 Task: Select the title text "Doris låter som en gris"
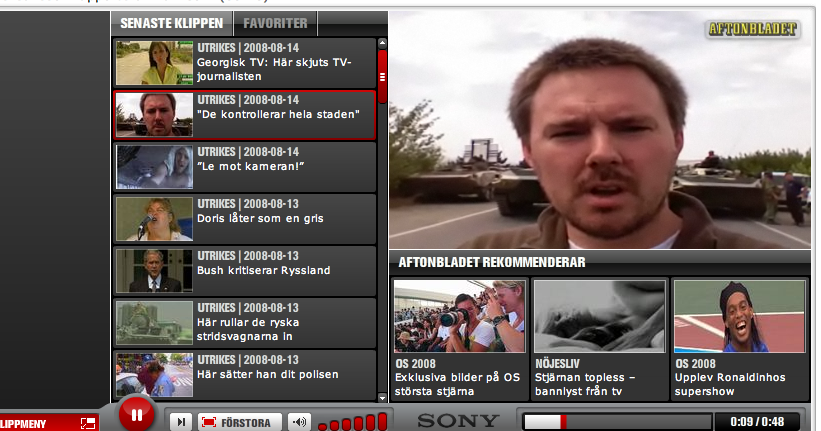coord(260,218)
